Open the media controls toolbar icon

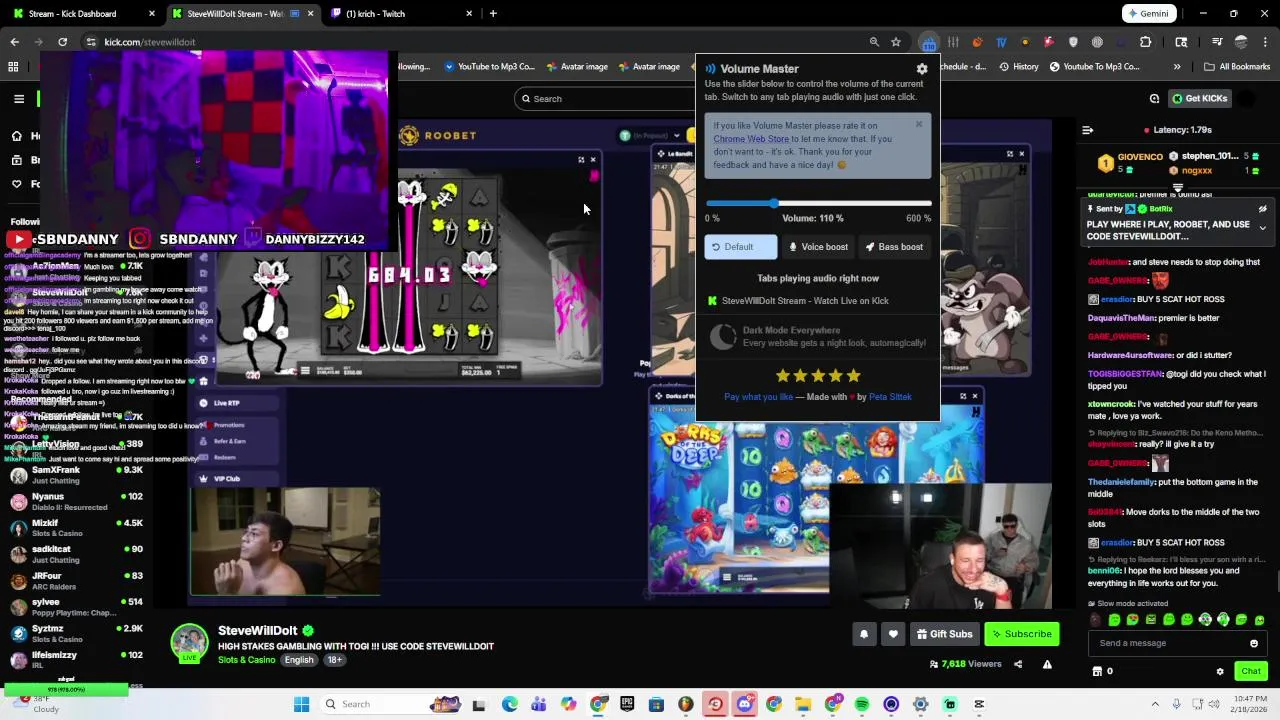click(x=1217, y=42)
